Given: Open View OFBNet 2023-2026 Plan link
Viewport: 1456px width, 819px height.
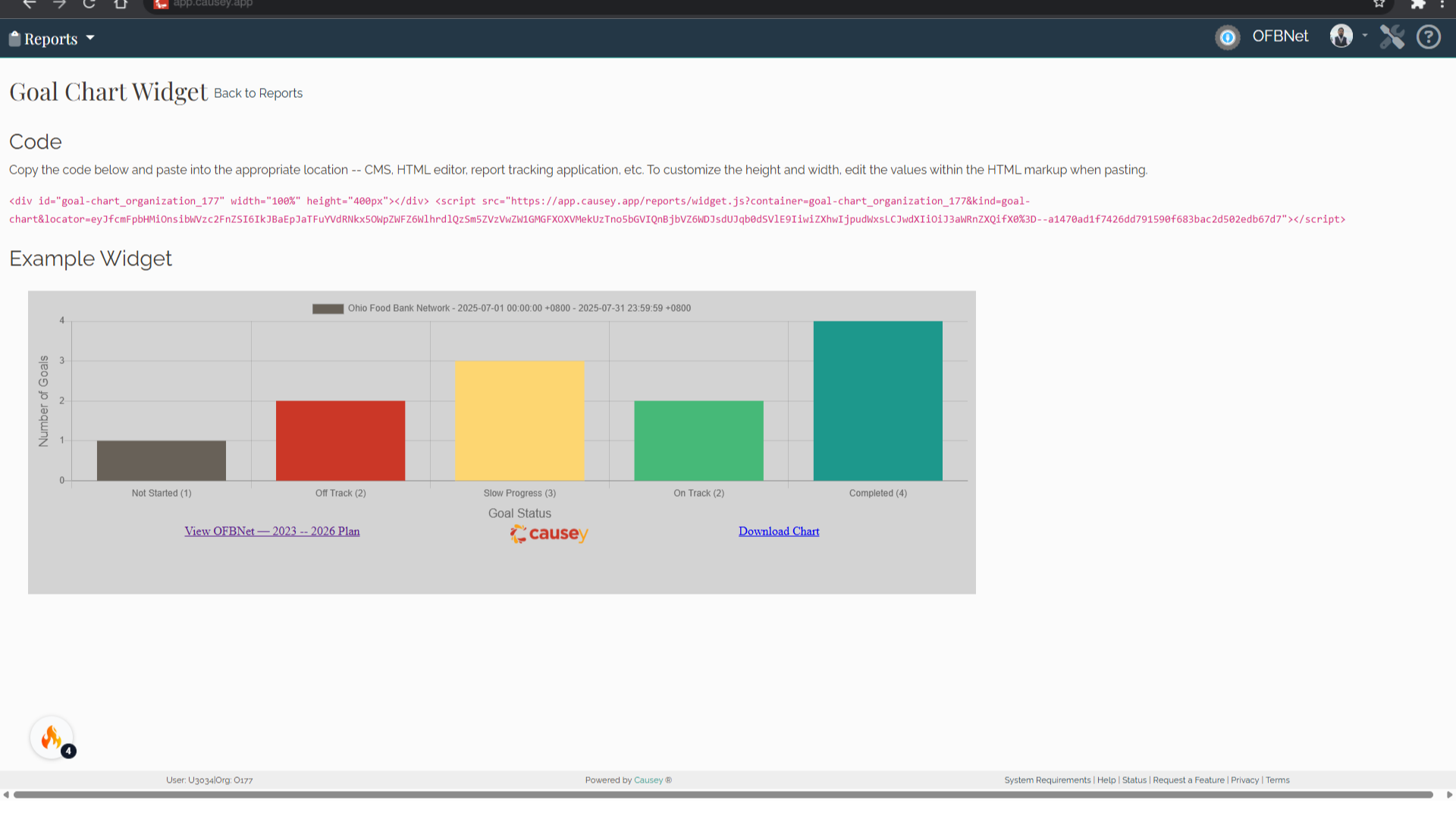Looking at the screenshot, I should [x=272, y=532].
